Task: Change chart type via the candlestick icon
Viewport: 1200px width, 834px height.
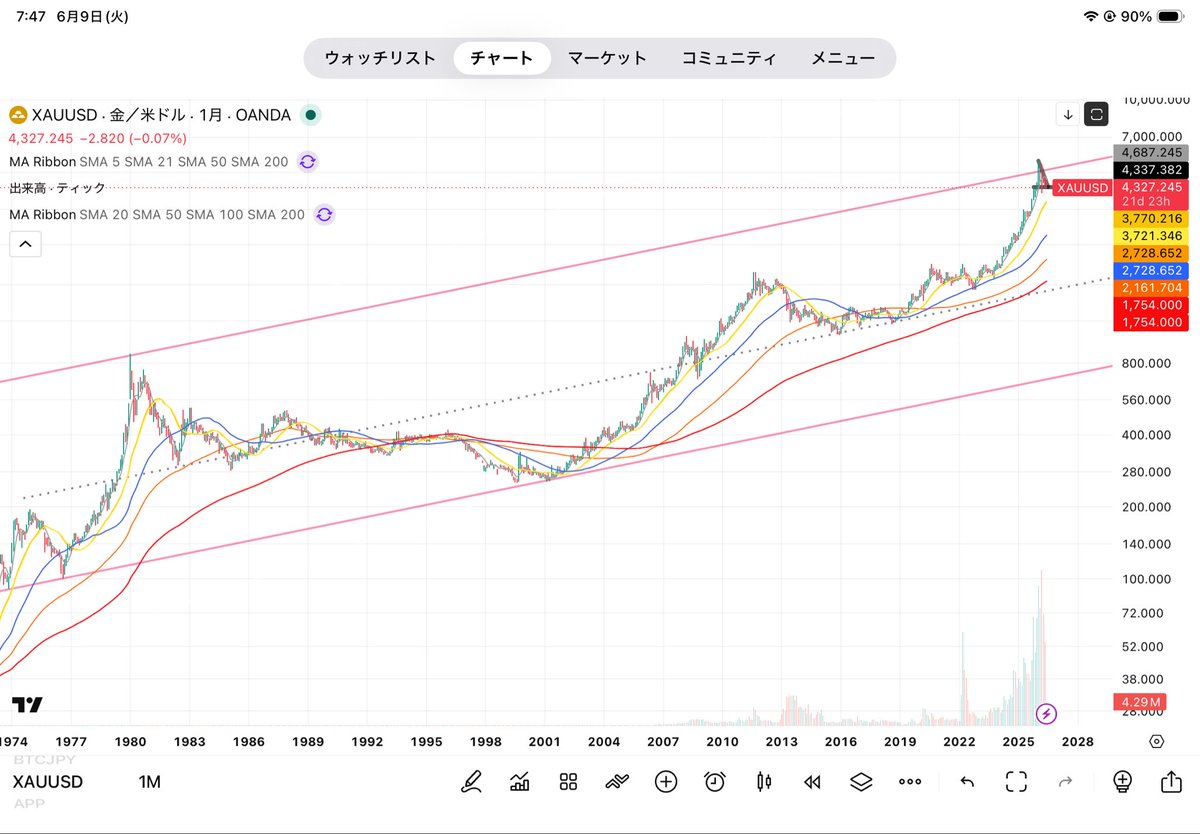Action: pyautogui.click(x=764, y=782)
